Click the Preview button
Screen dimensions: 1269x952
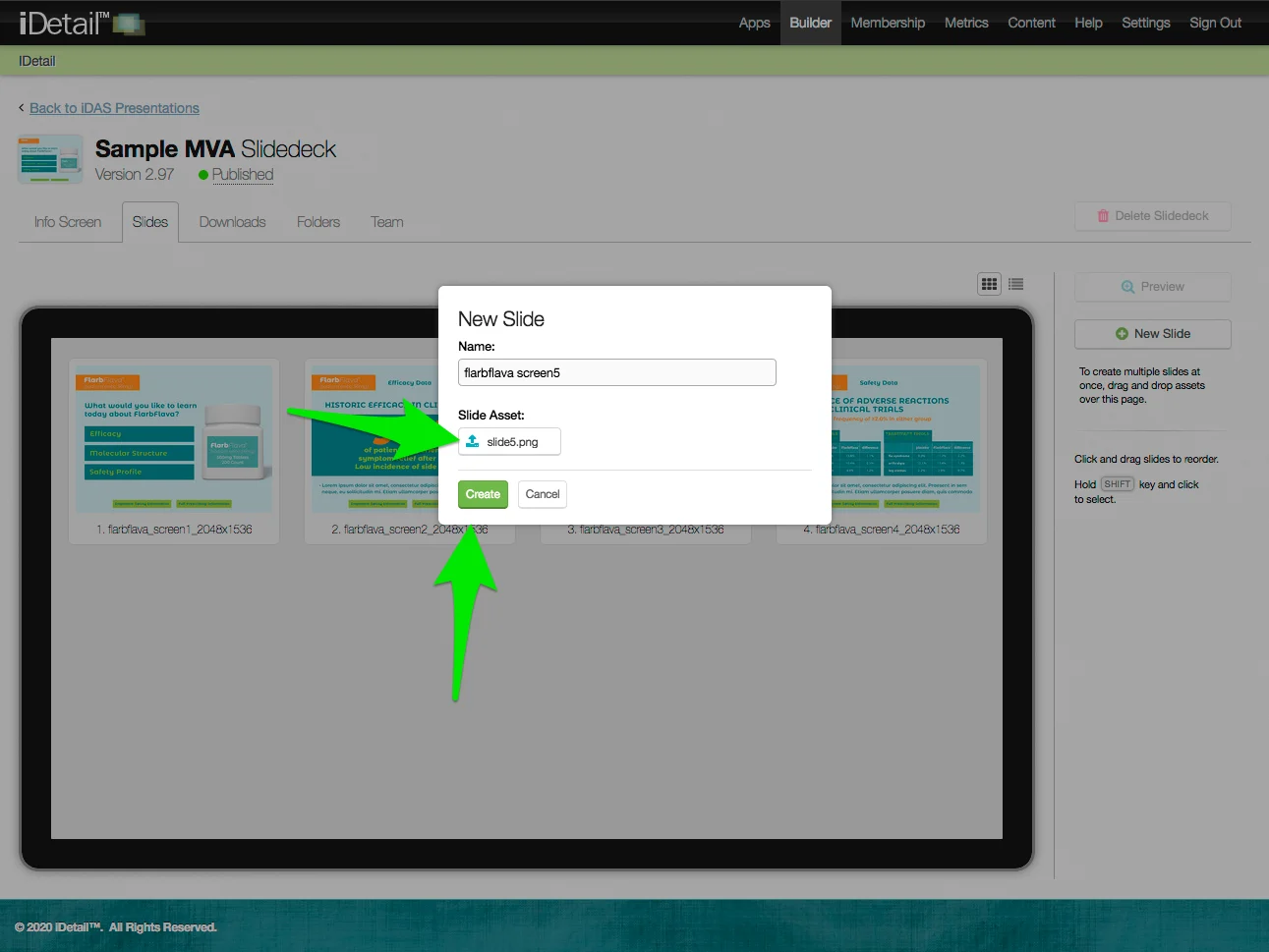1153,287
